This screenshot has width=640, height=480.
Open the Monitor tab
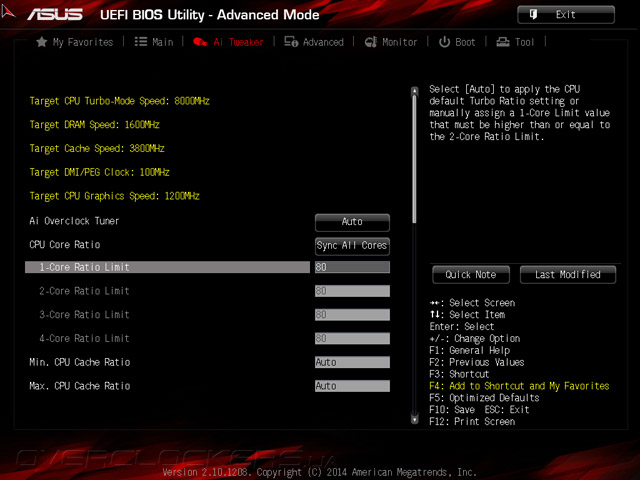pyautogui.click(x=391, y=42)
